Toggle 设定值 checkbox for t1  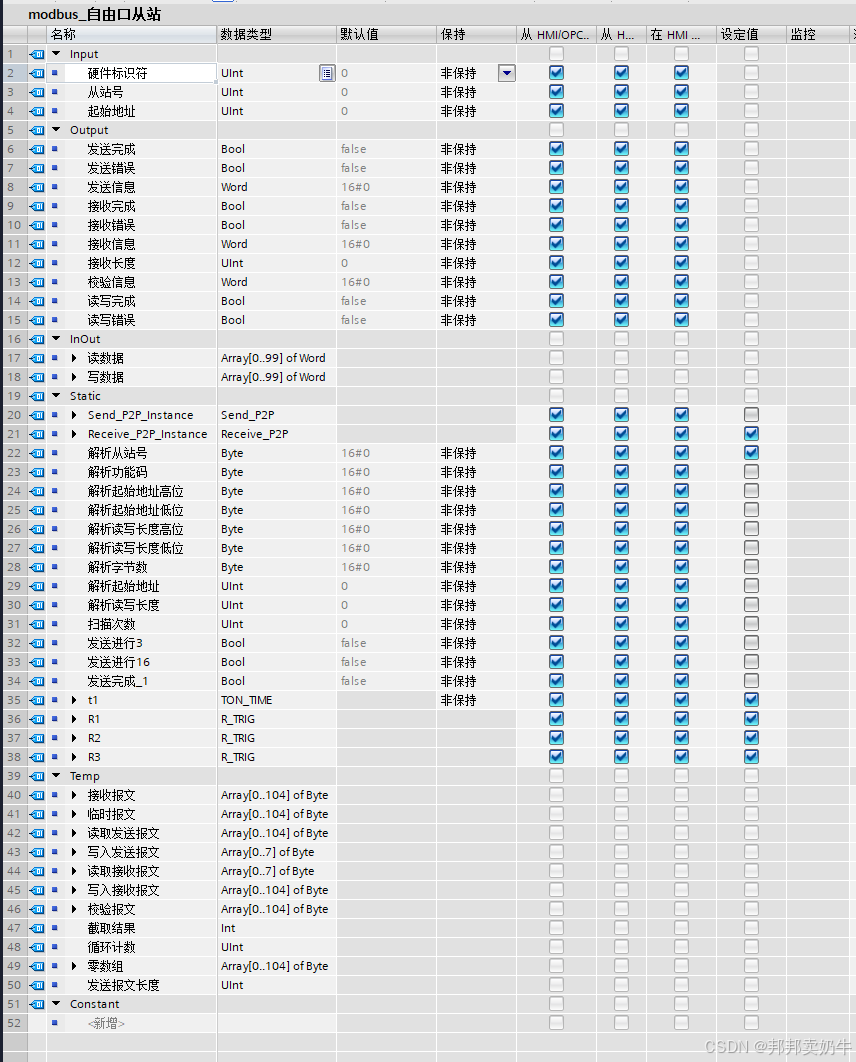click(751, 700)
